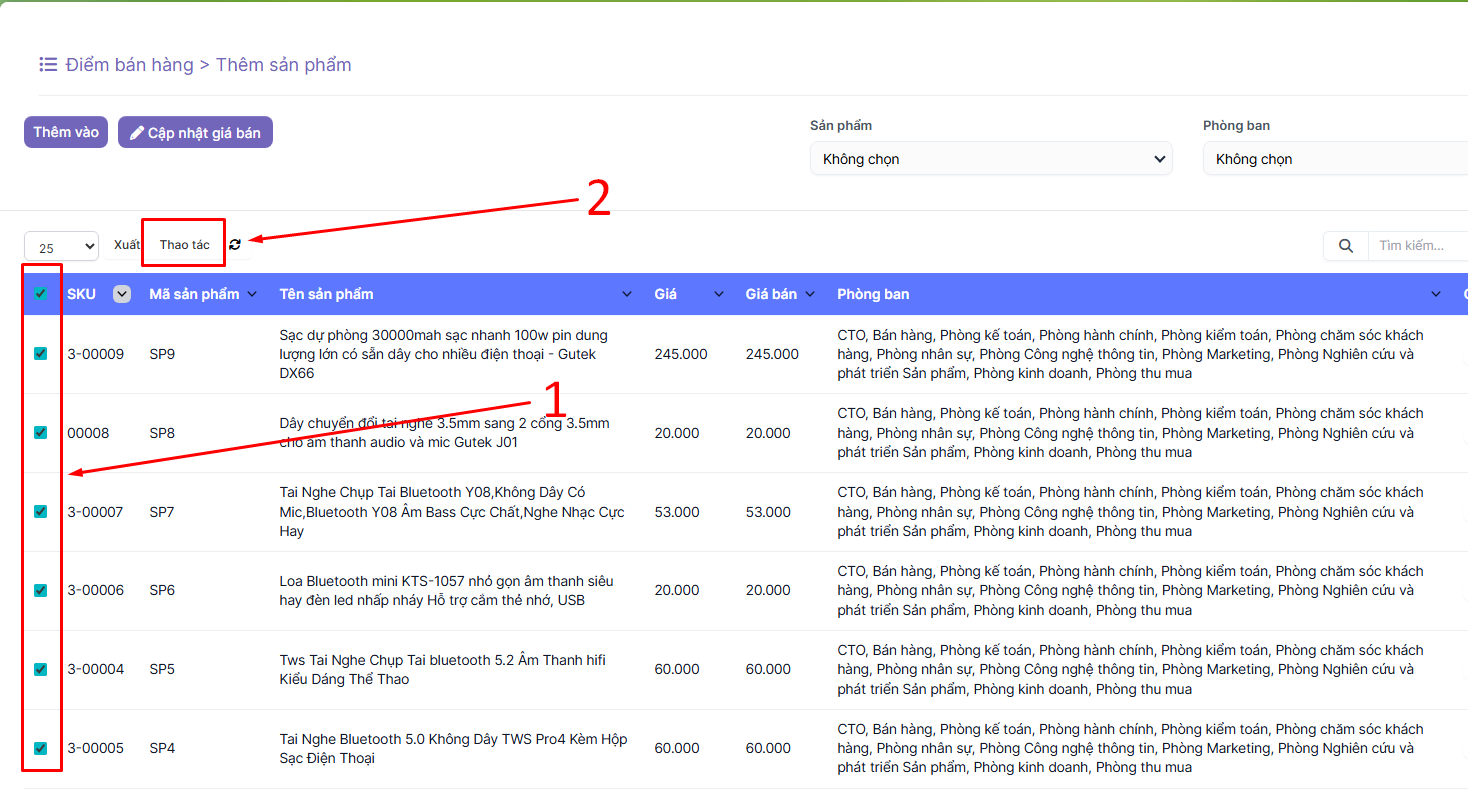Click the list icon beside Điểm bán hàng
This screenshot has width=1468, height=790.
(48, 65)
